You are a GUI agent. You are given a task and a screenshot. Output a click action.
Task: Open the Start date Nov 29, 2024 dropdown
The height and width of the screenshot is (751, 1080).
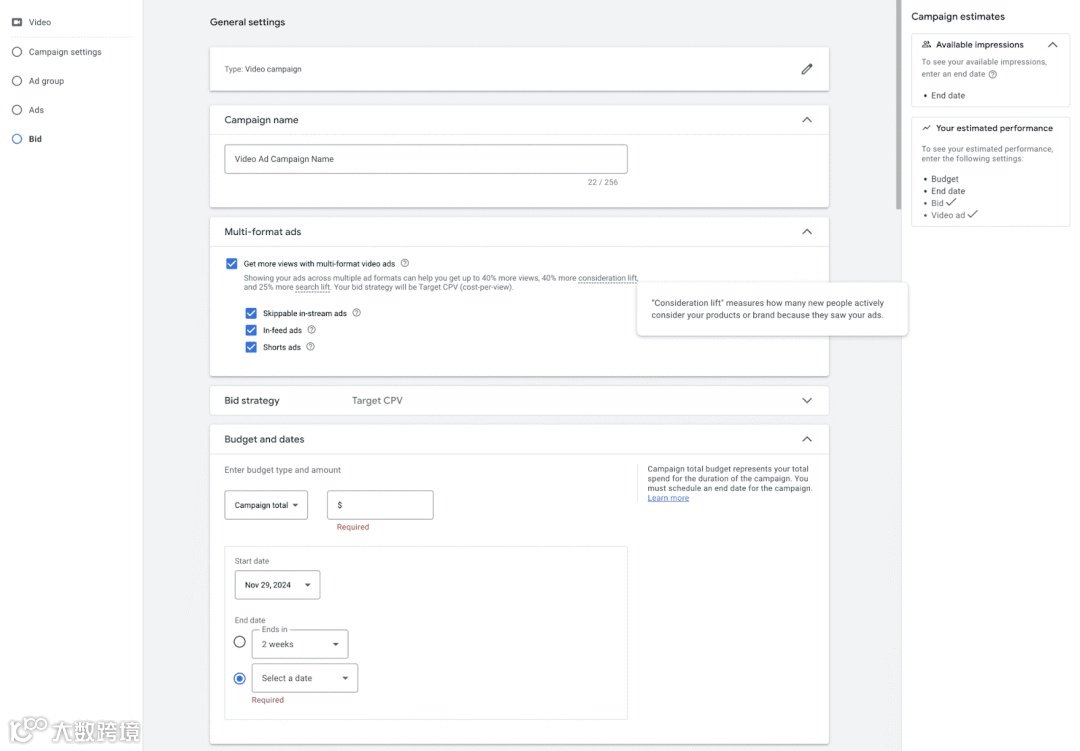pos(277,585)
